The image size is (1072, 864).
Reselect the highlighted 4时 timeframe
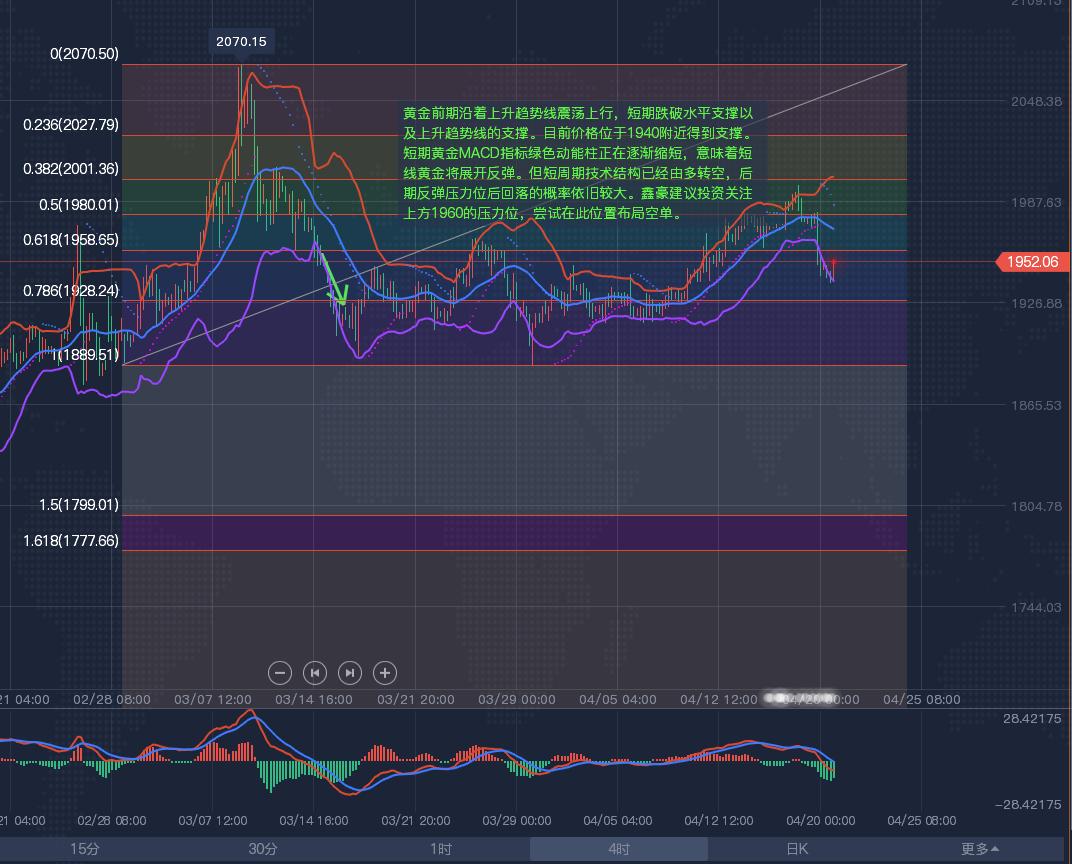tap(618, 847)
